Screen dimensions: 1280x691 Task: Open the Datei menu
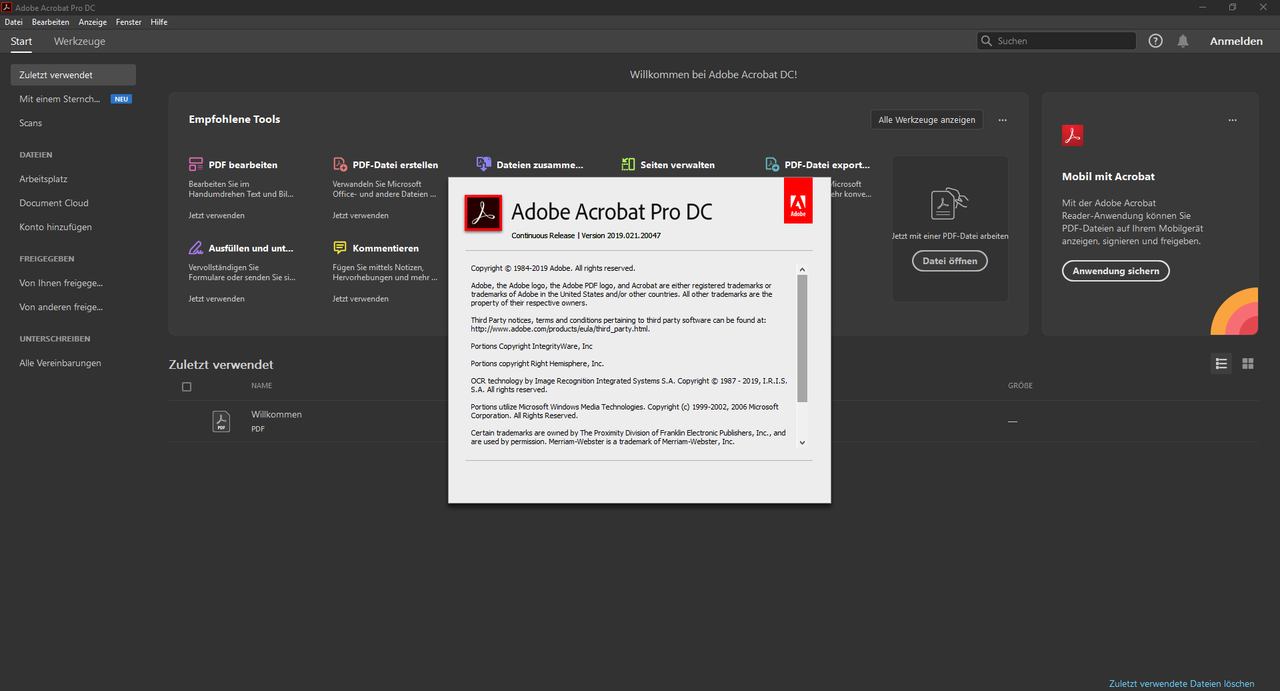13,22
